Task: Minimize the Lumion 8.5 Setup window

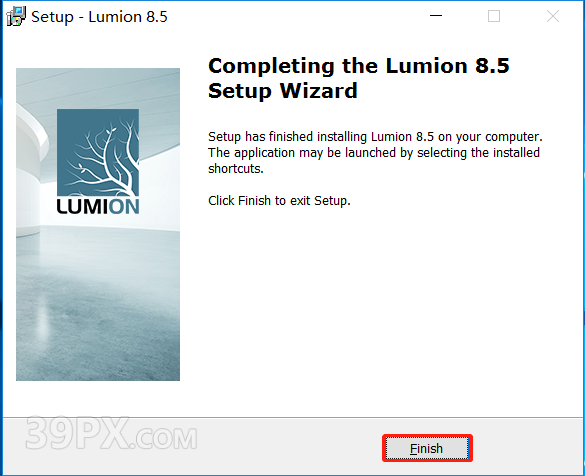Action: (x=436, y=16)
